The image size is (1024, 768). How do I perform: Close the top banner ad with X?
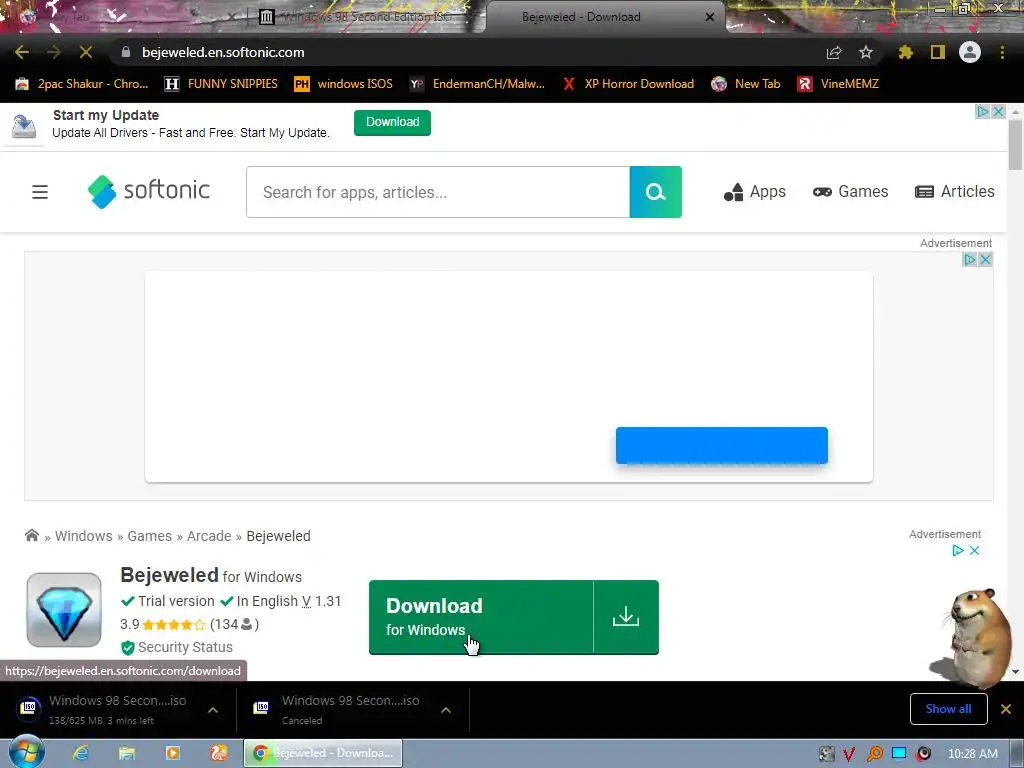[999, 112]
